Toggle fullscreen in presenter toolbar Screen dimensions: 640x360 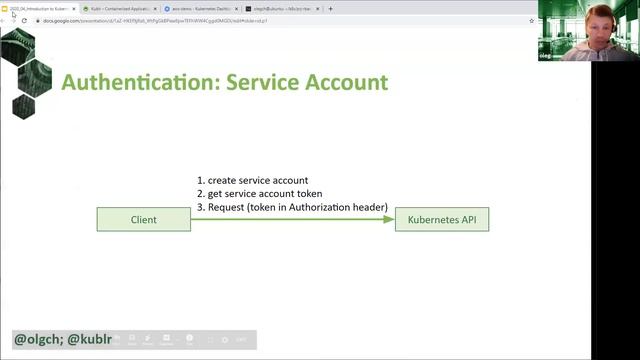tap(211, 340)
